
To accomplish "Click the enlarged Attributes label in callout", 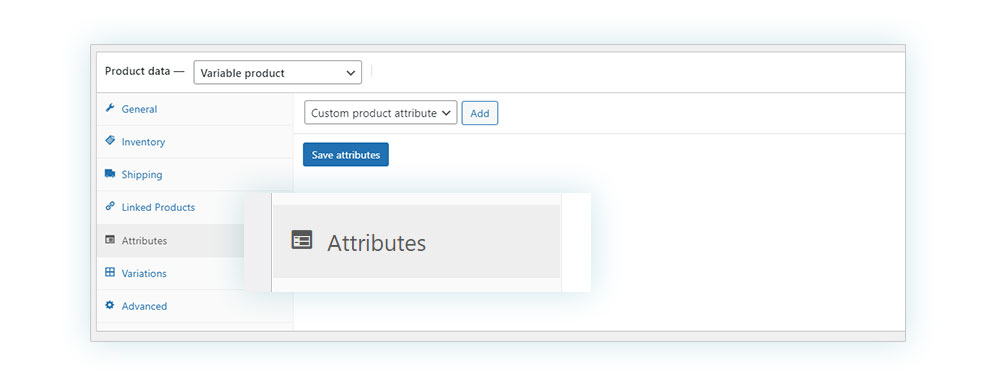I will [x=376, y=242].
